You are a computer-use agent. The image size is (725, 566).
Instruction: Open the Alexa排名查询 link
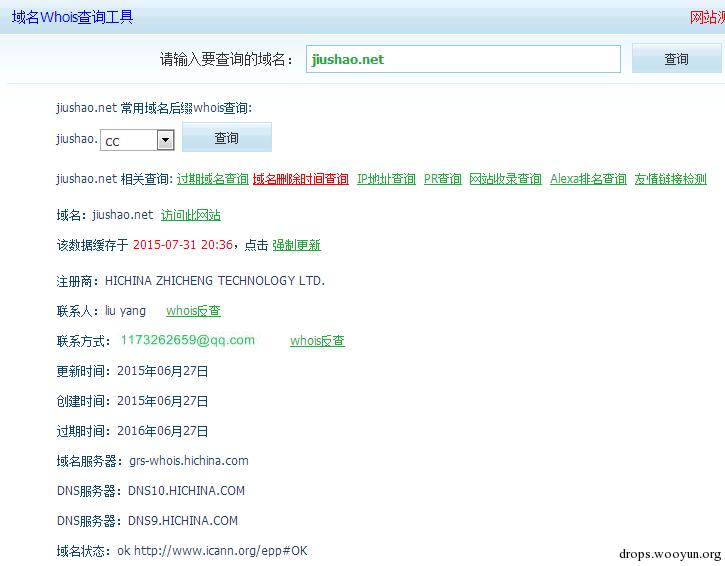tap(588, 179)
